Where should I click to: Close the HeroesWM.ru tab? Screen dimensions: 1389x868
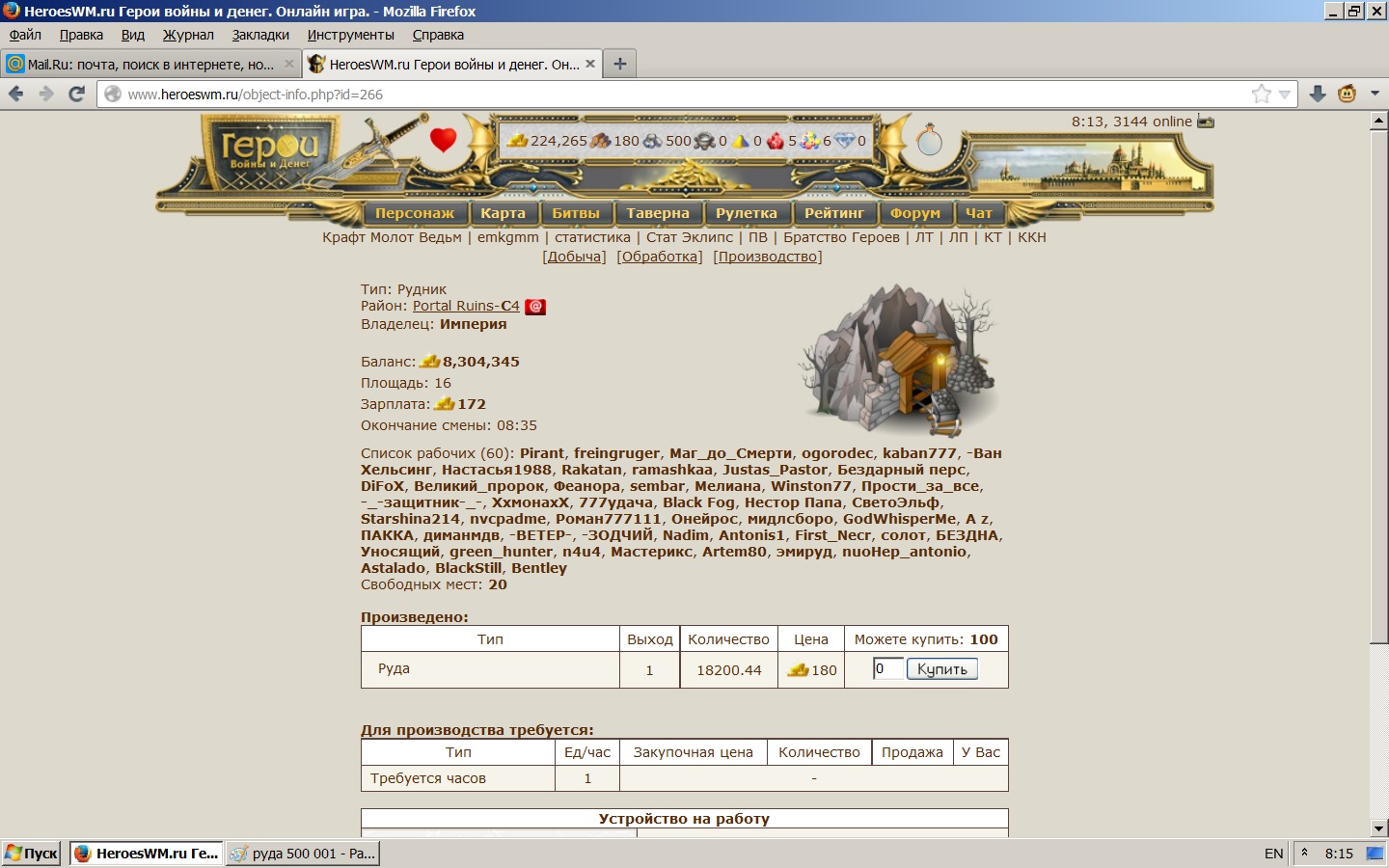coord(590,64)
